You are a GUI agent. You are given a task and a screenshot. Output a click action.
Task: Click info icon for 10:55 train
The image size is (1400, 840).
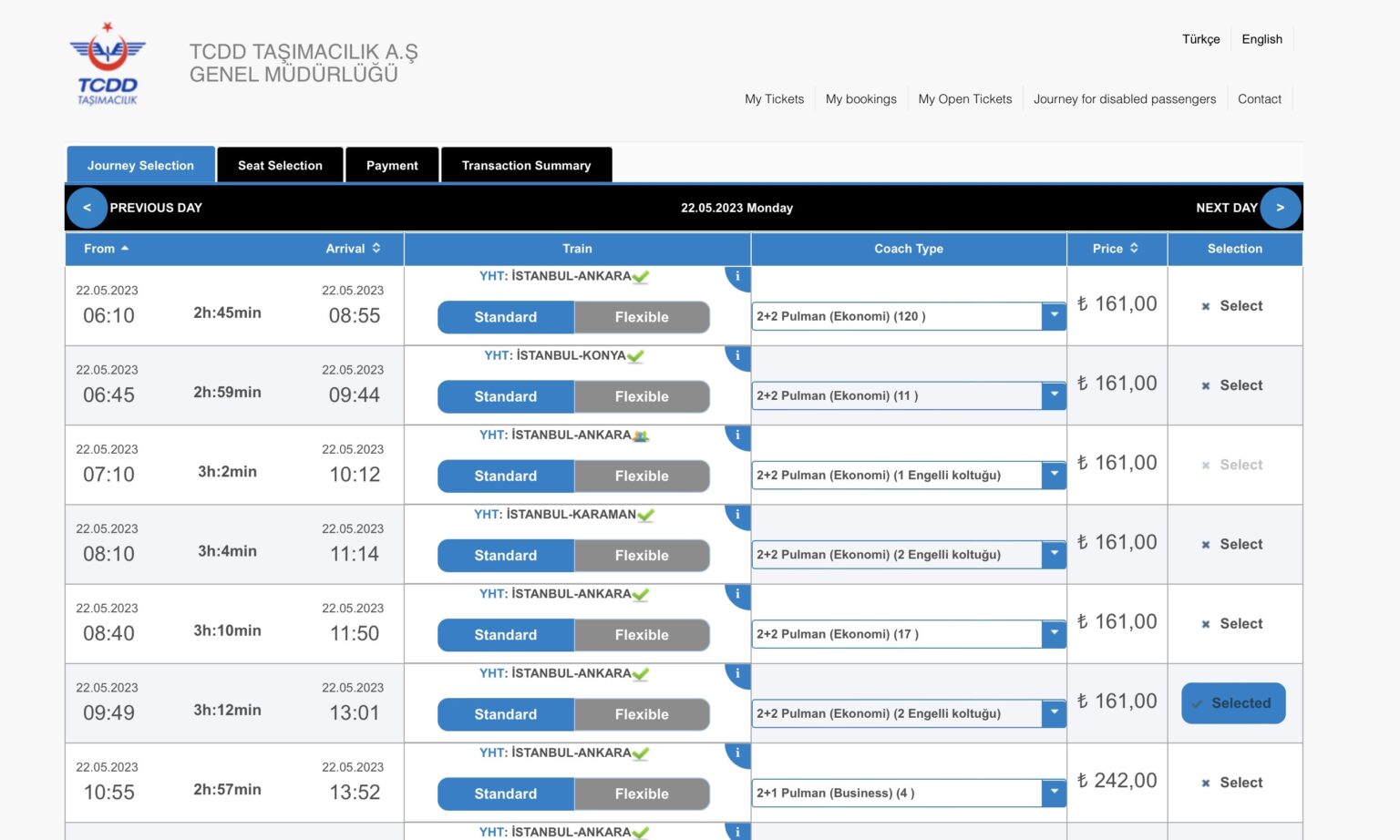coord(738,753)
